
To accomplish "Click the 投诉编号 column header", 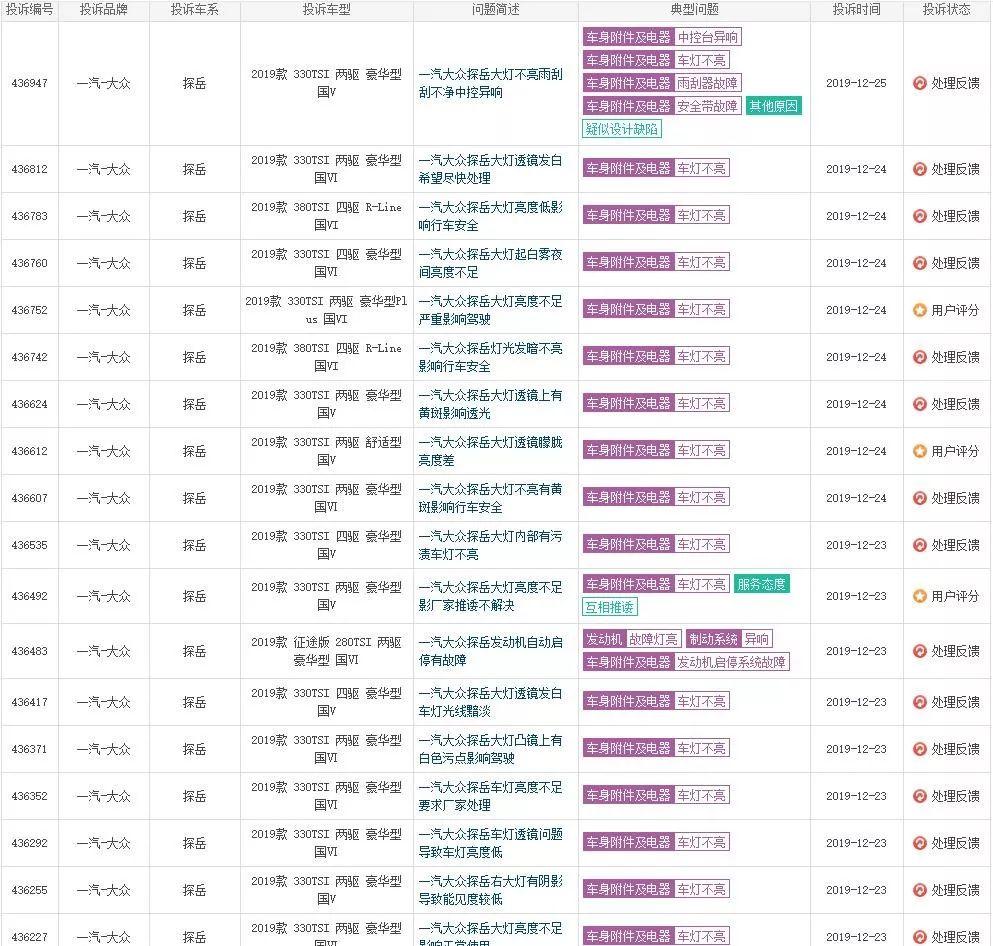I will pyautogui.click(x=29, y=12).
